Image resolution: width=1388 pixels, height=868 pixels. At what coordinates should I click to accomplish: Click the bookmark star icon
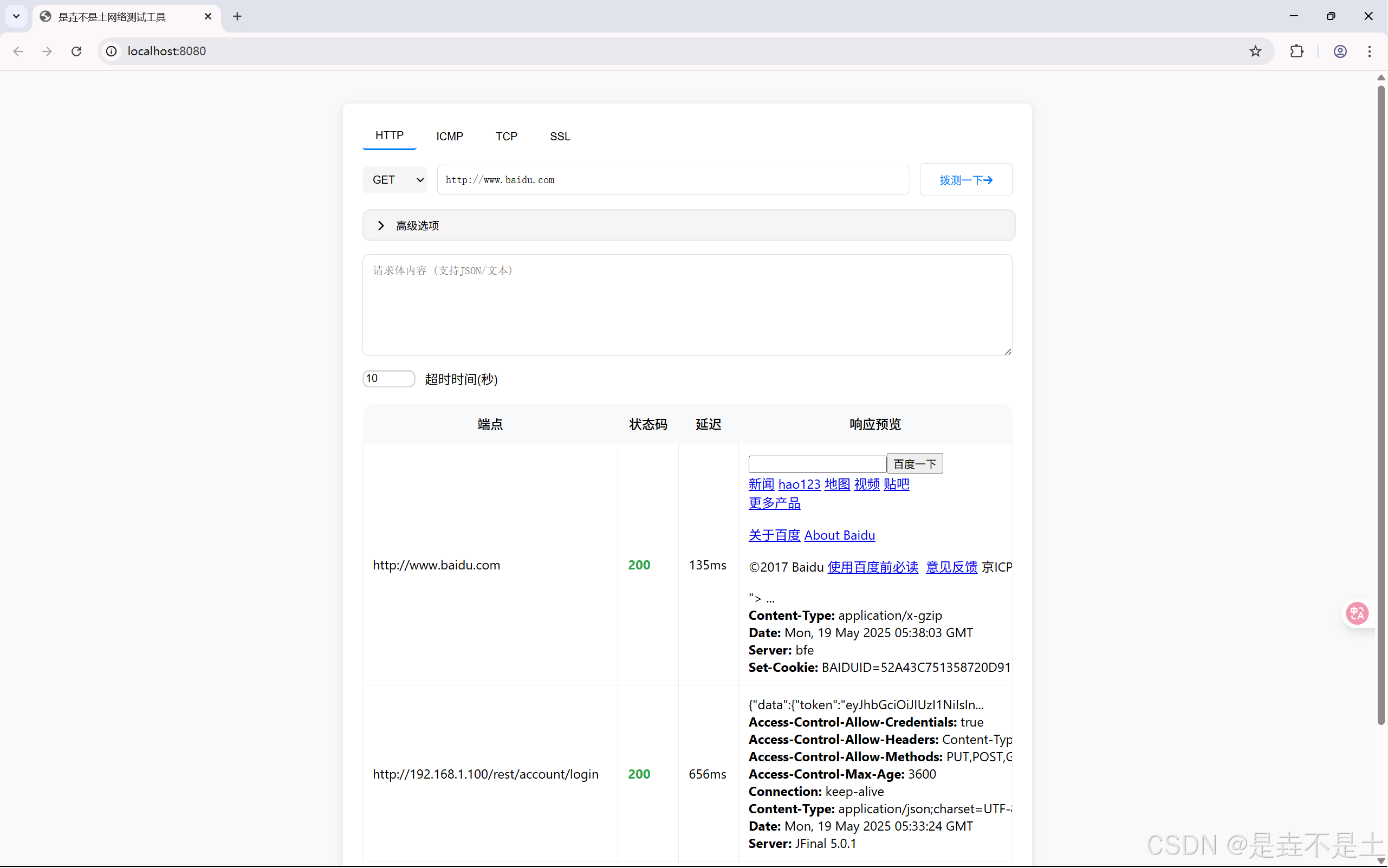tap(1255, 51)
